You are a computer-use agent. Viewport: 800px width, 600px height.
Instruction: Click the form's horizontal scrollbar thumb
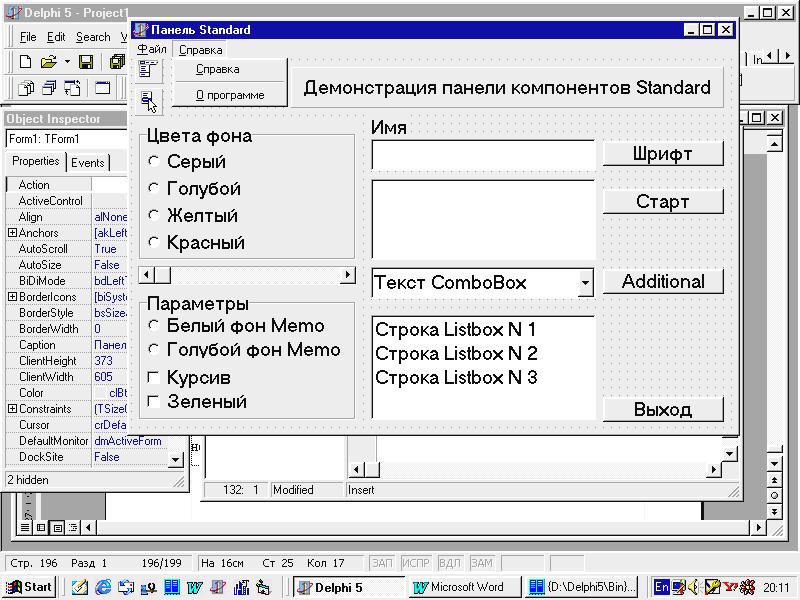pyautogui.click(x=163, y=276)
